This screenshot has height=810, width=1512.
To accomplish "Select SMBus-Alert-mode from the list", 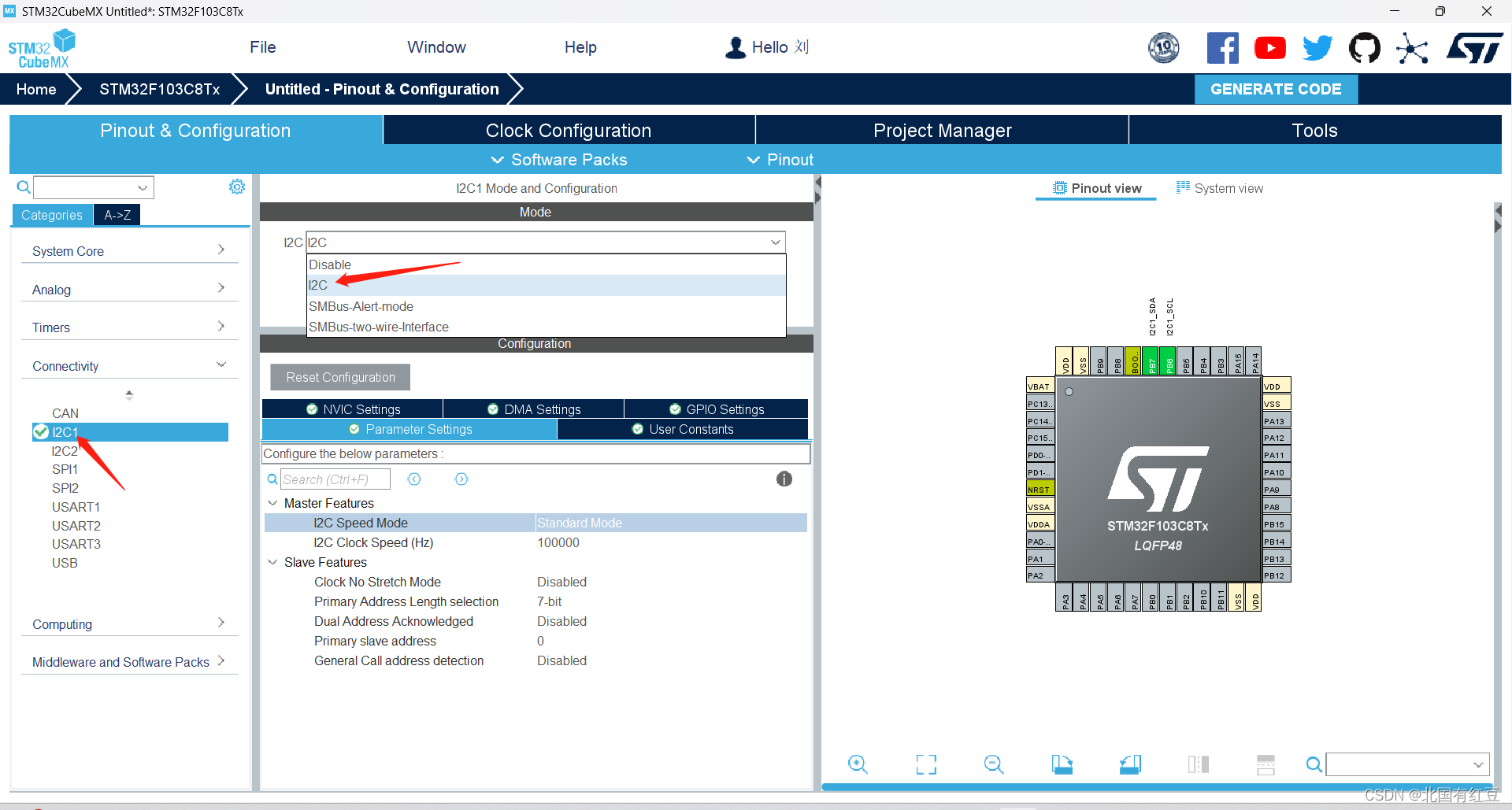I will tap(361, 306).
